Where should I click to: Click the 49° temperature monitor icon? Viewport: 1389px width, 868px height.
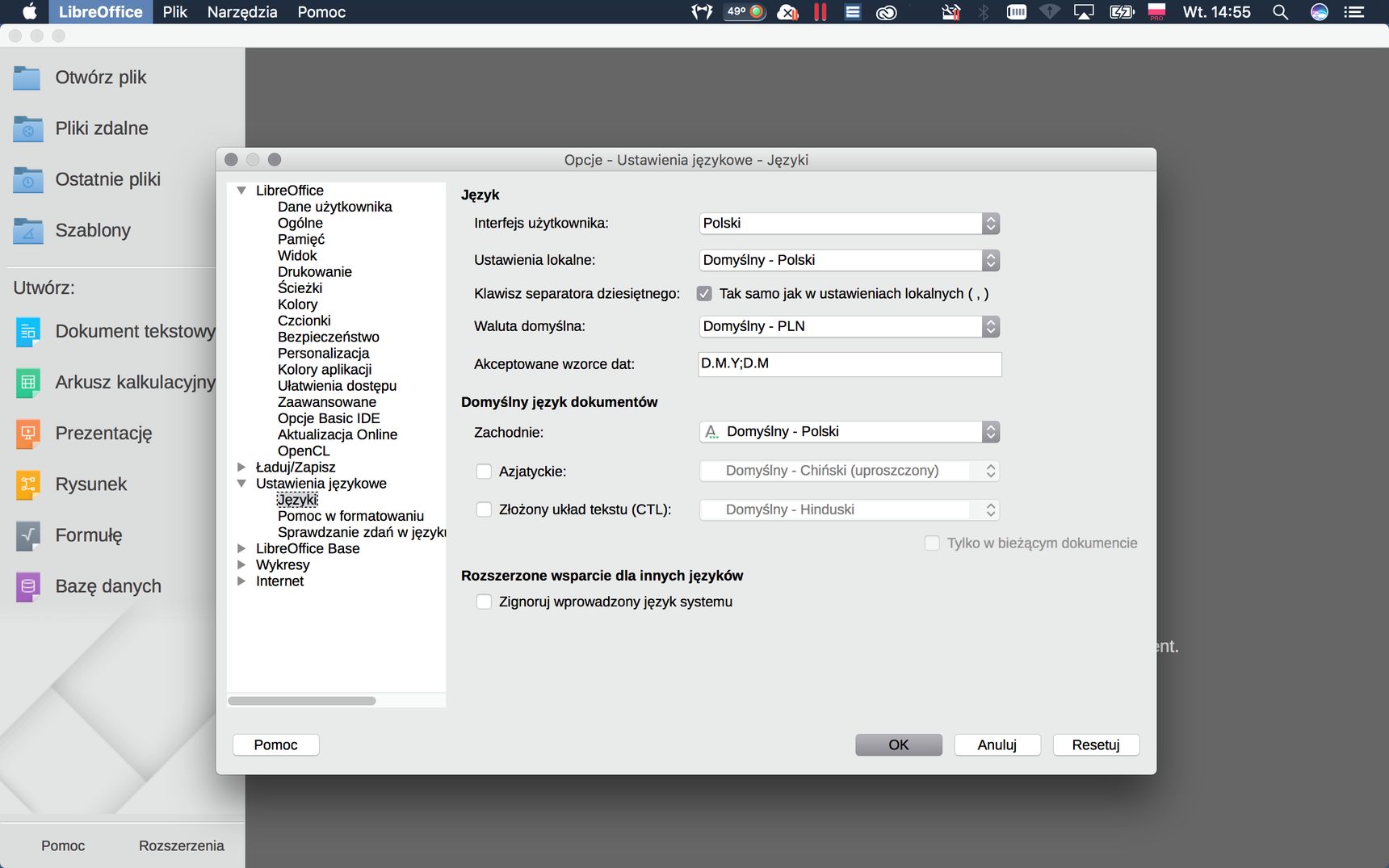tap(745, 12)
